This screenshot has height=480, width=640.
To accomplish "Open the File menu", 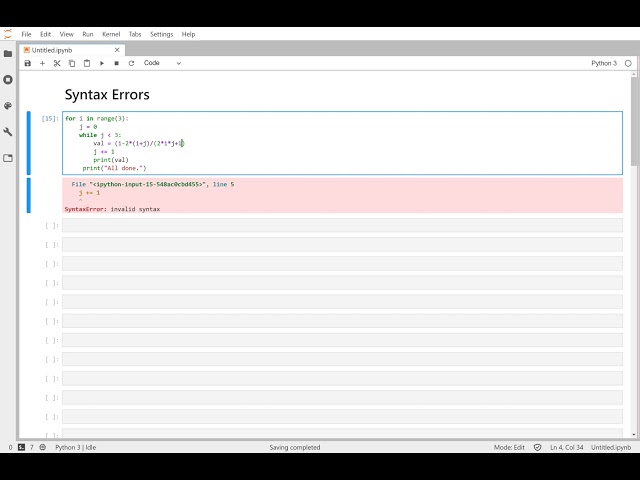I will pyautogui.click(x=27, y=34).
